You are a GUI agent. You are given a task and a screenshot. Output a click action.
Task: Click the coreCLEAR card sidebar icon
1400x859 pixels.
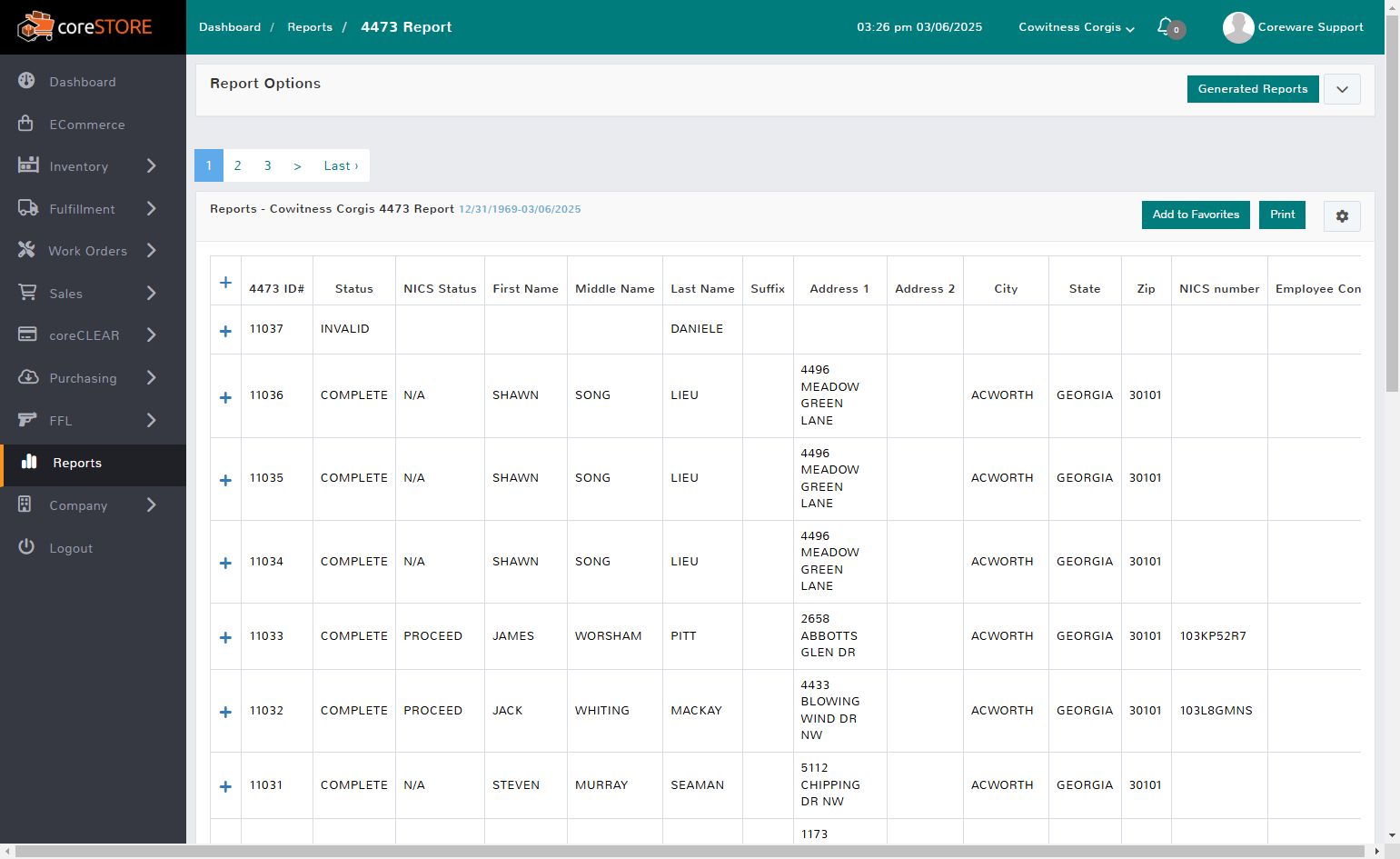[x=27, y=334]
